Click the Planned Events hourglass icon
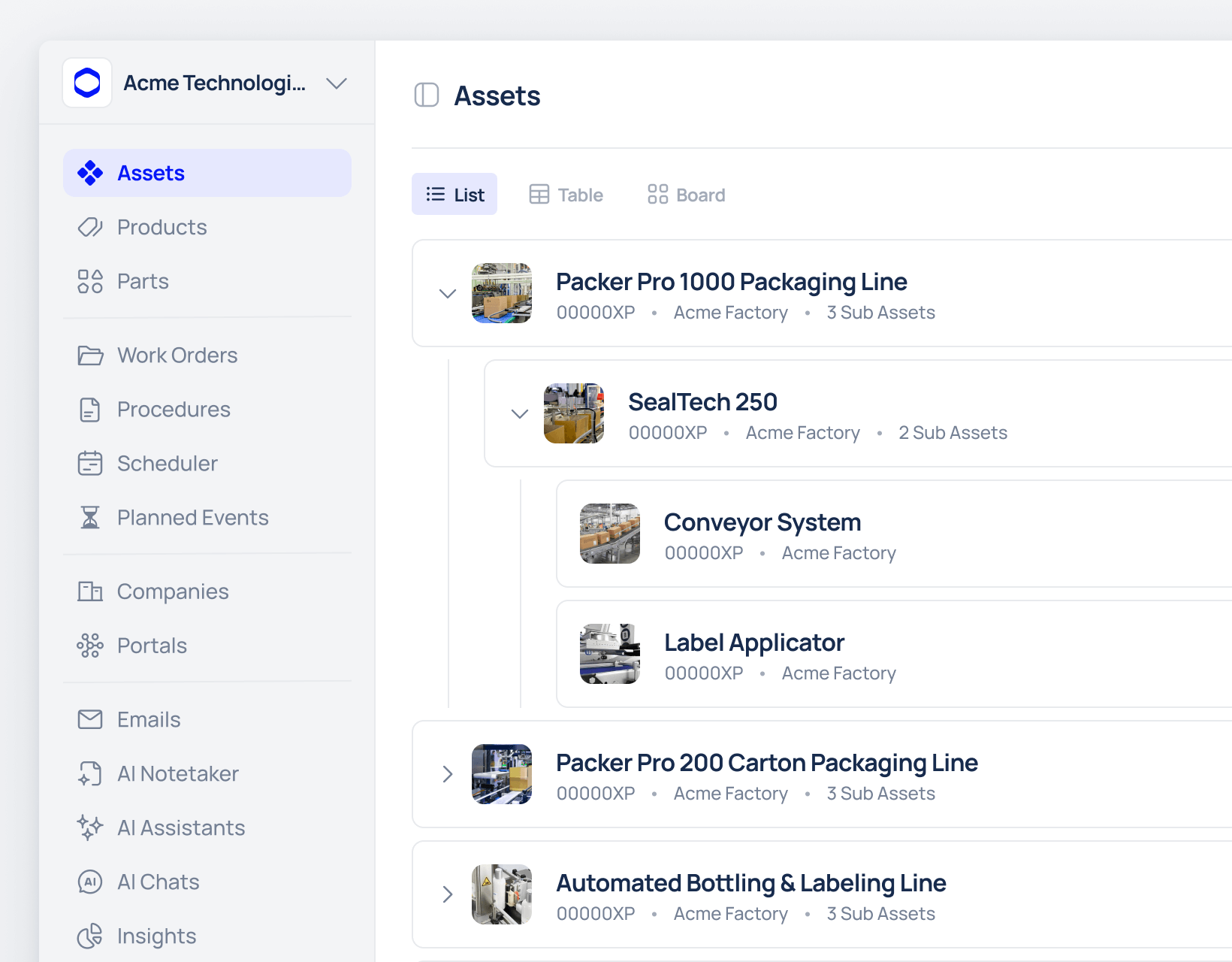Viewport: 1232px width, 962px height. coord(90,517)
